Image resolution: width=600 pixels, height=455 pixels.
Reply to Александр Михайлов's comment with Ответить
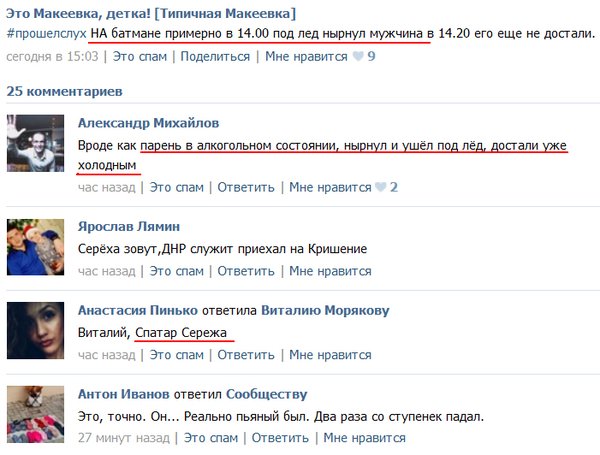[x=246, y=187]
